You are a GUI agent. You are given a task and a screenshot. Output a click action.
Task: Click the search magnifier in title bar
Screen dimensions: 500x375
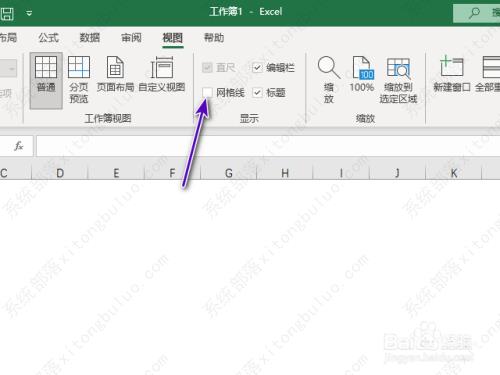[x=474, y=13]
